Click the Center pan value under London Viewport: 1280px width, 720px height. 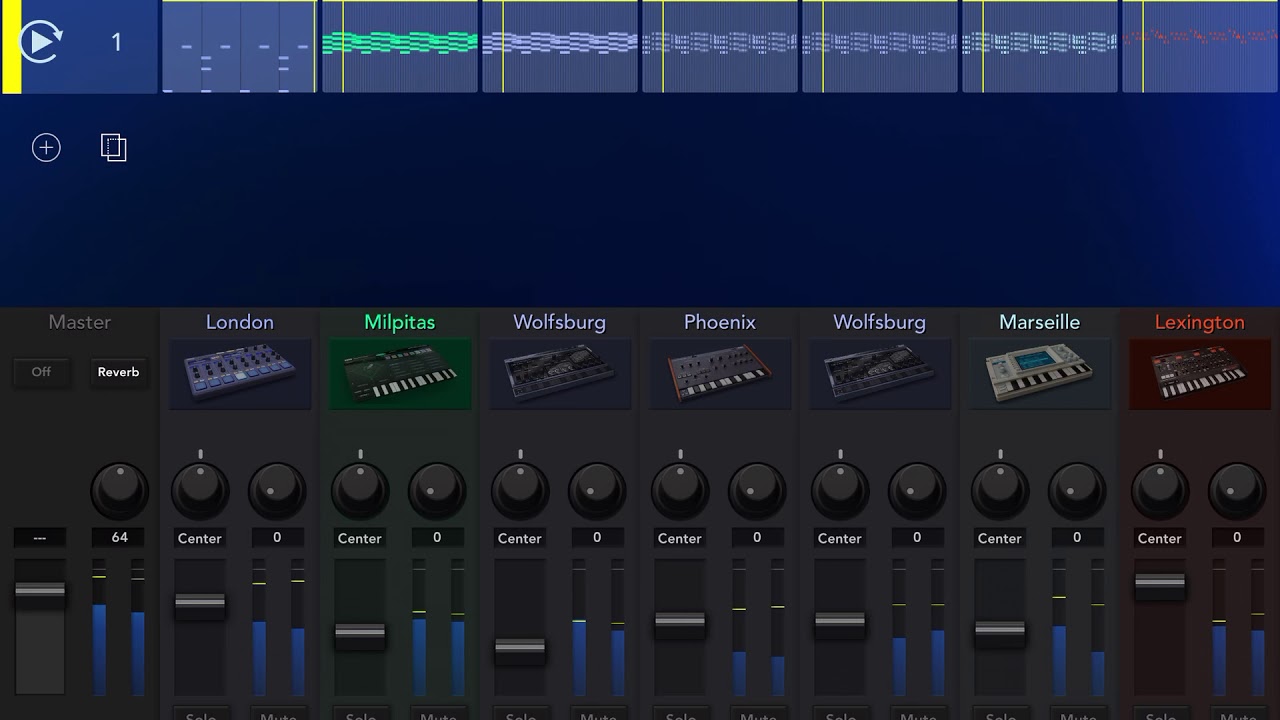pos(200,538)
